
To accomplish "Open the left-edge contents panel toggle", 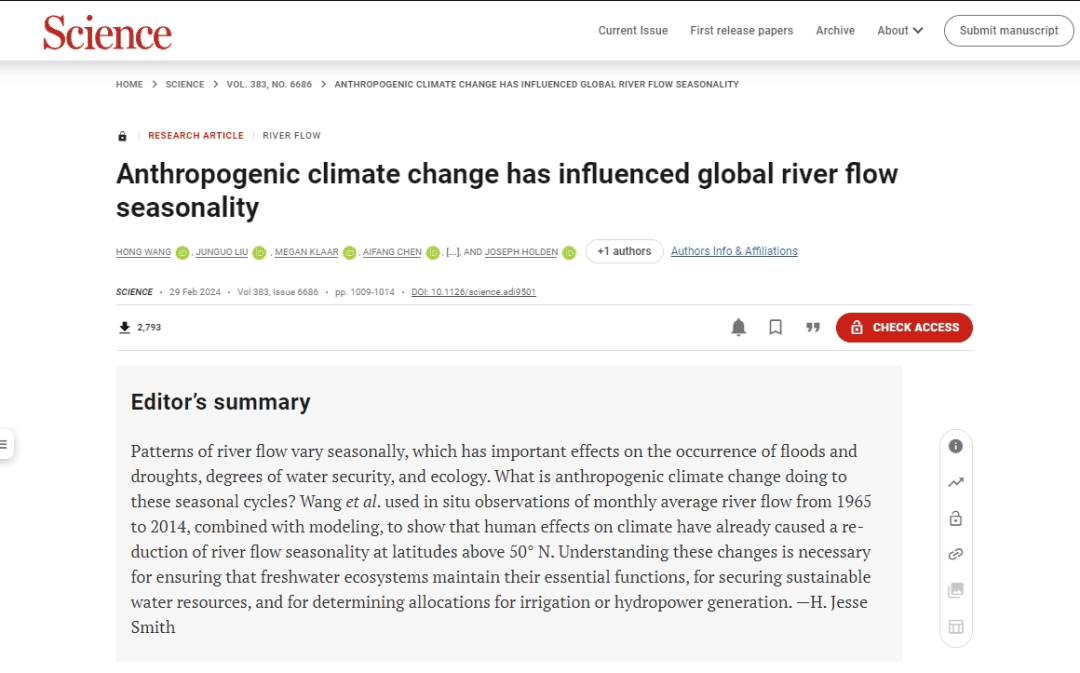I will pyautogui.click(x=5, y=444).
